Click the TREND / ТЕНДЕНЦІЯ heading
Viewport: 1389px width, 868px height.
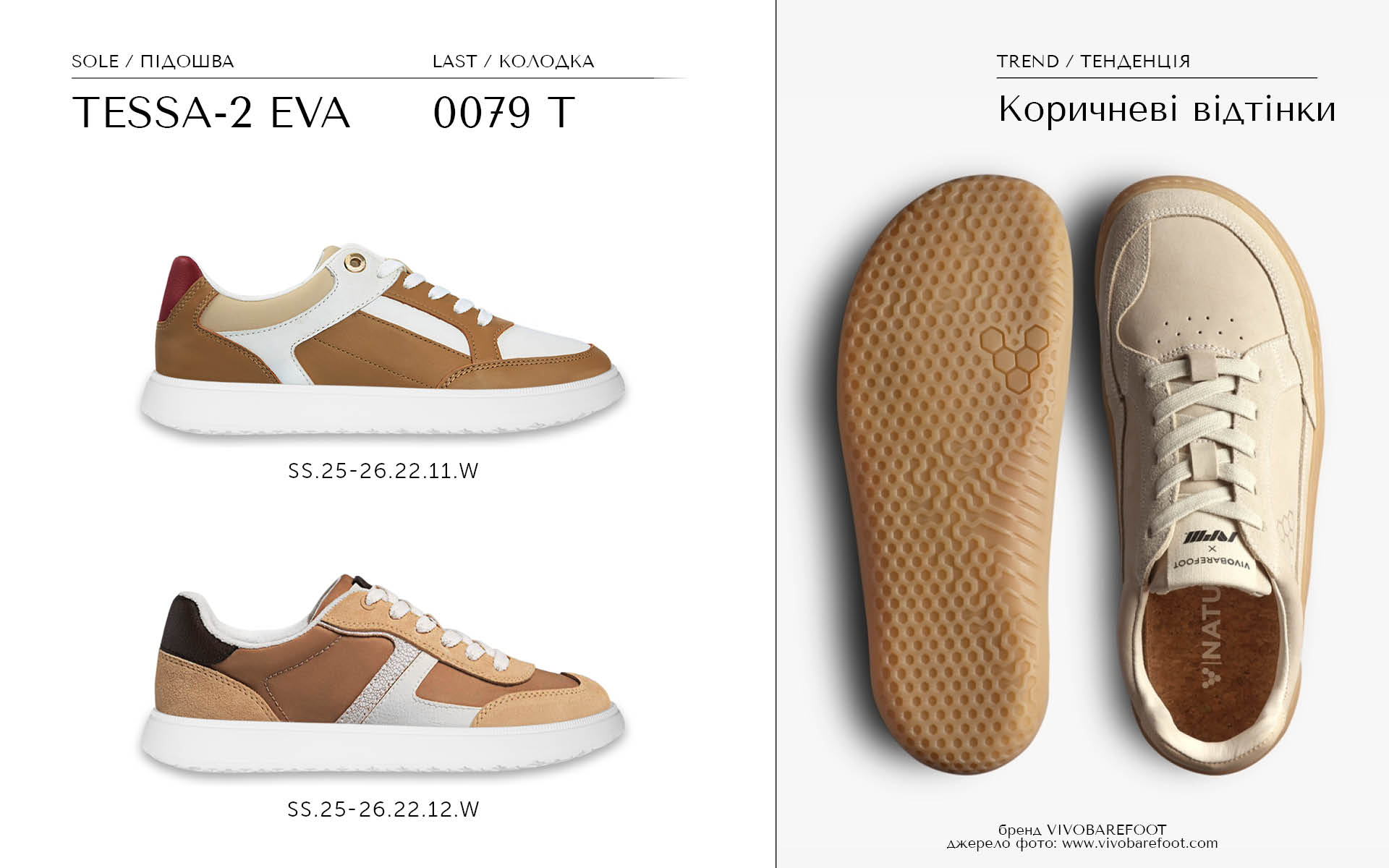(x=1093, y=61)
